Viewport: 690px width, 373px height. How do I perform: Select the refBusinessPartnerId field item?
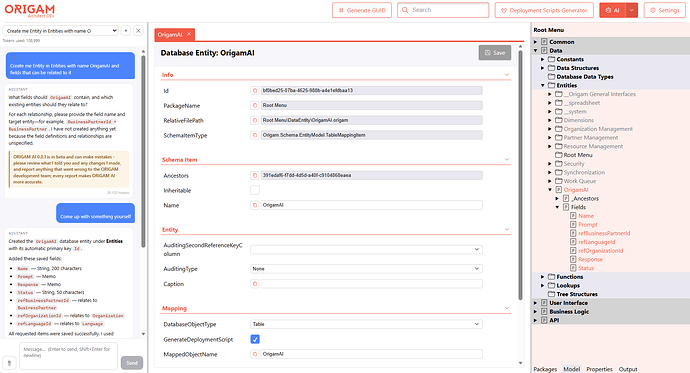click(x=604, y=233)
